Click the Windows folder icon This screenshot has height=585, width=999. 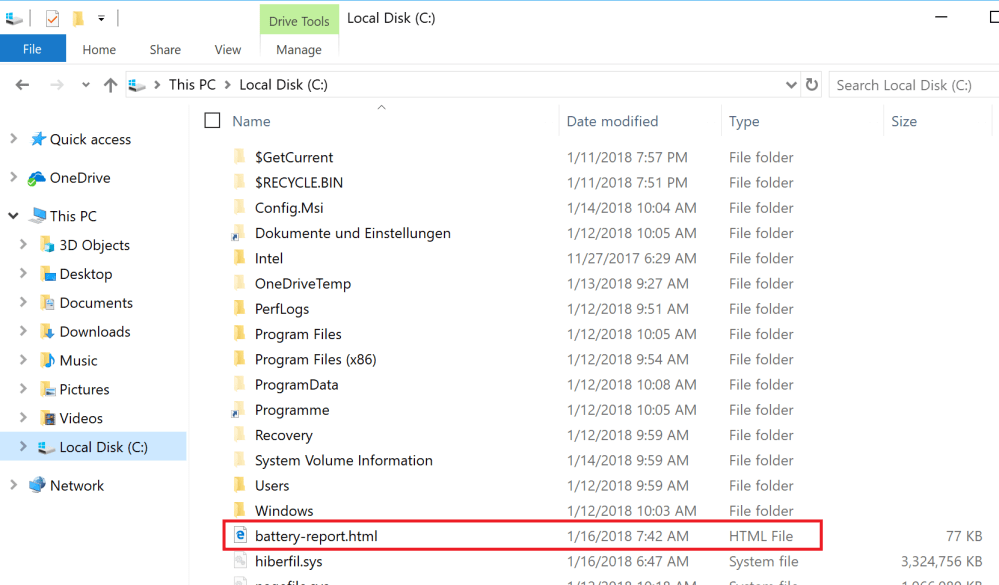[239, 511]
